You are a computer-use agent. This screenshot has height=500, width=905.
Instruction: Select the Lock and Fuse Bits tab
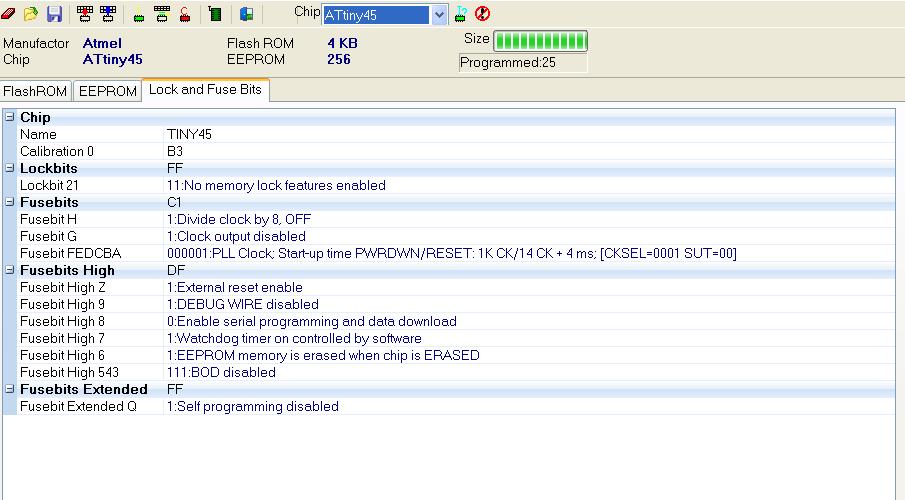(205, 90)
